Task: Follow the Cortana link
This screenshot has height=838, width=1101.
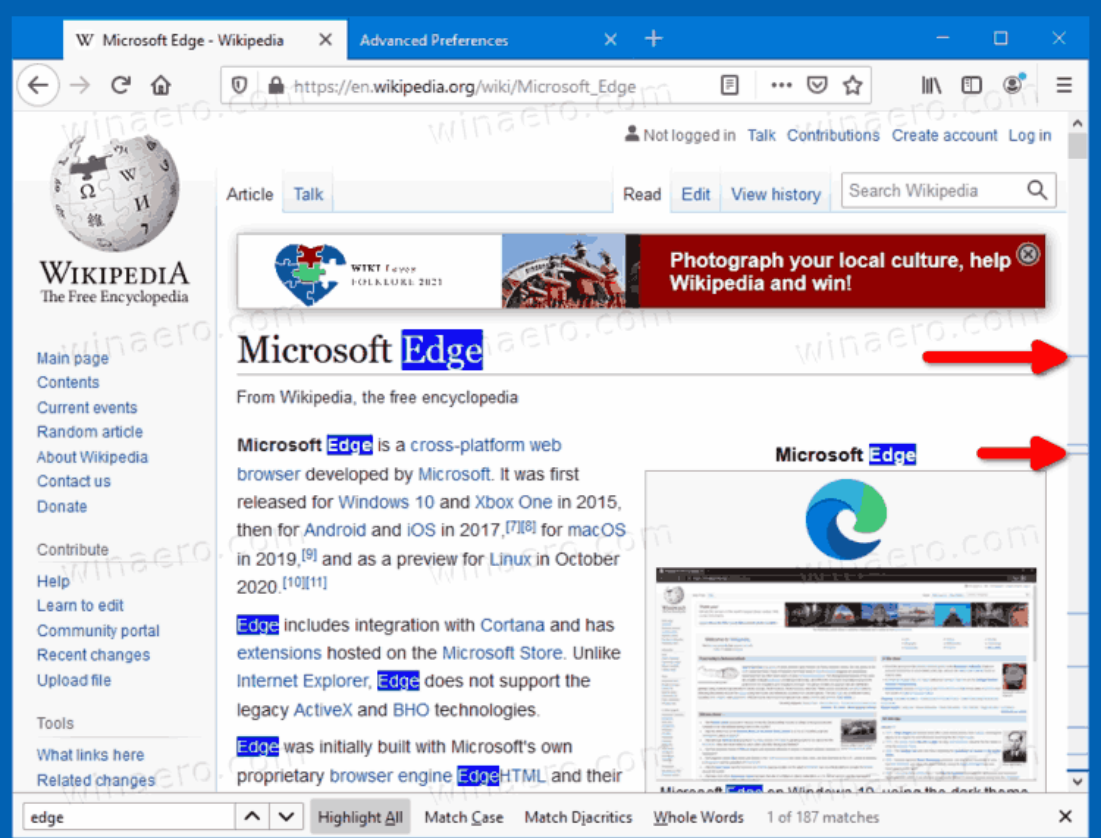Action: pyautogui.click(x=512, y=625)
